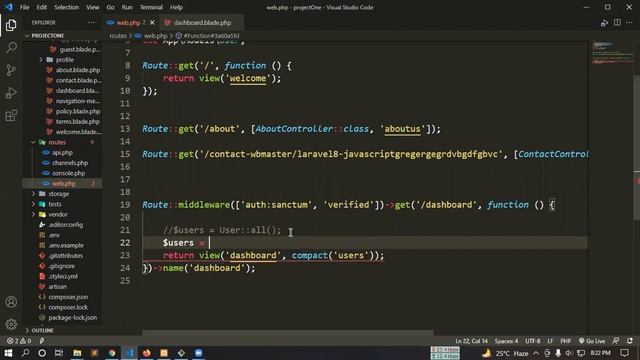Open composer.json file
640x360 pixels.
coord(68,297)
